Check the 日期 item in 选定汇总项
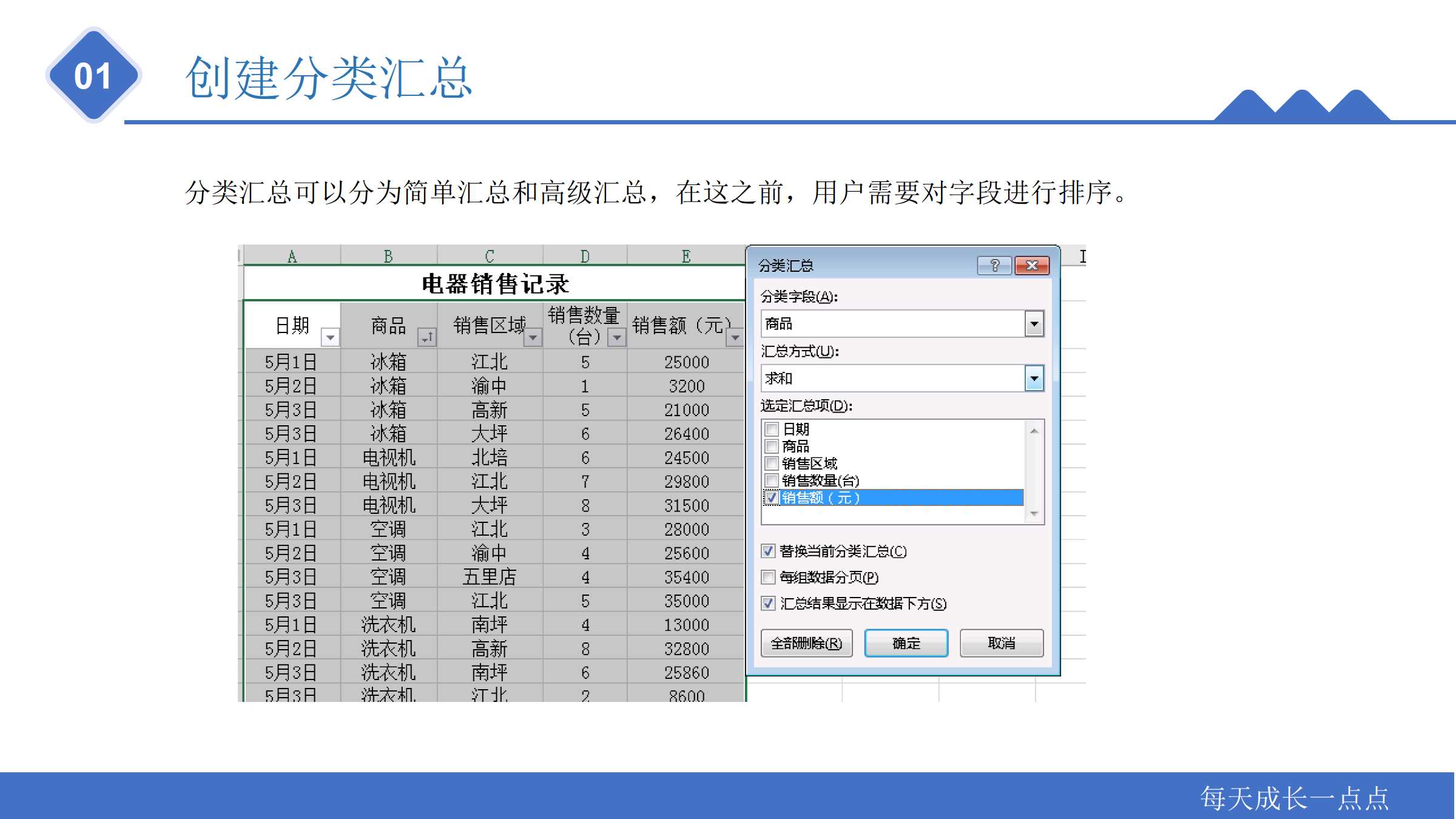 771,429
